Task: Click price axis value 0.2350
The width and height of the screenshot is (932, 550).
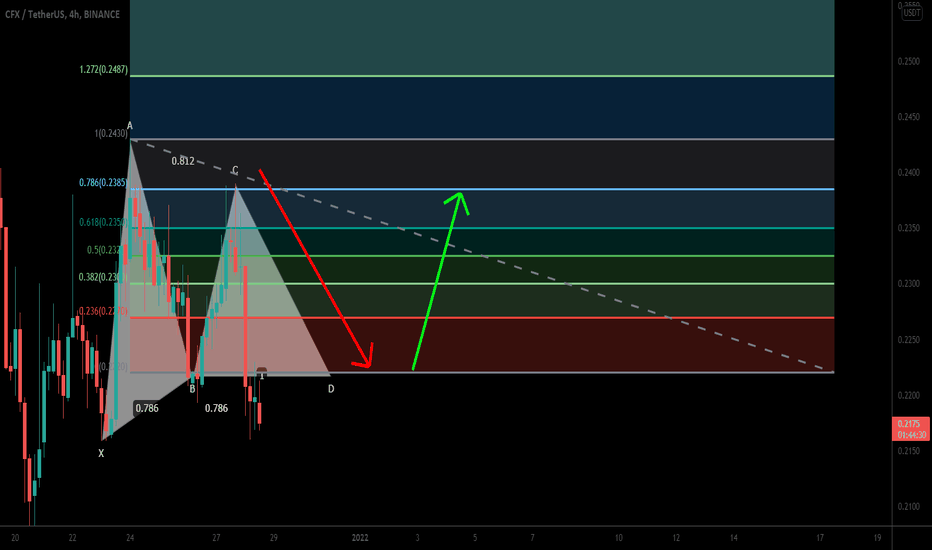Action: point(908,228)
